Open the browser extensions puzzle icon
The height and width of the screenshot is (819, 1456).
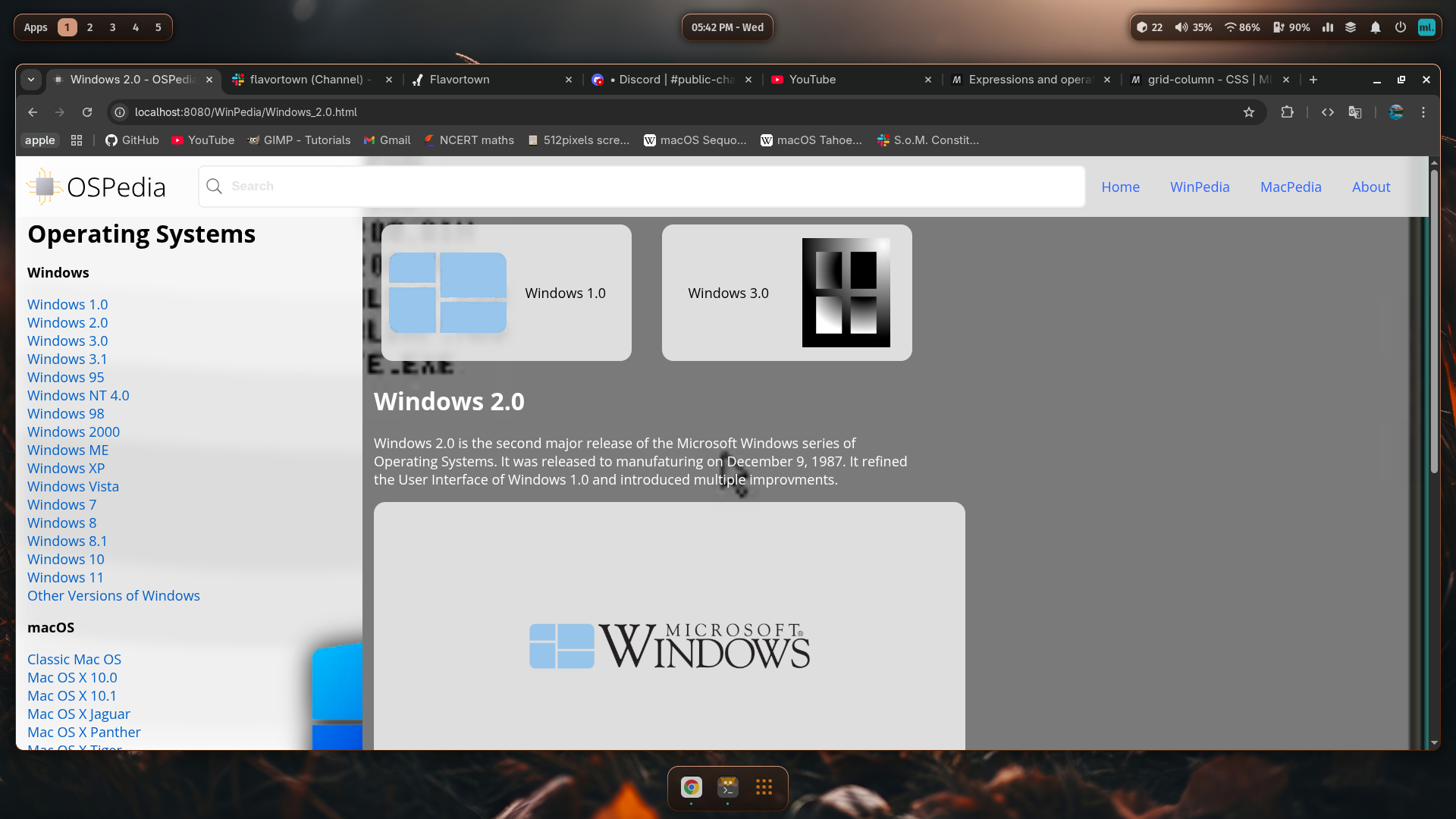pyautogui.click(x=1287, y=112)
